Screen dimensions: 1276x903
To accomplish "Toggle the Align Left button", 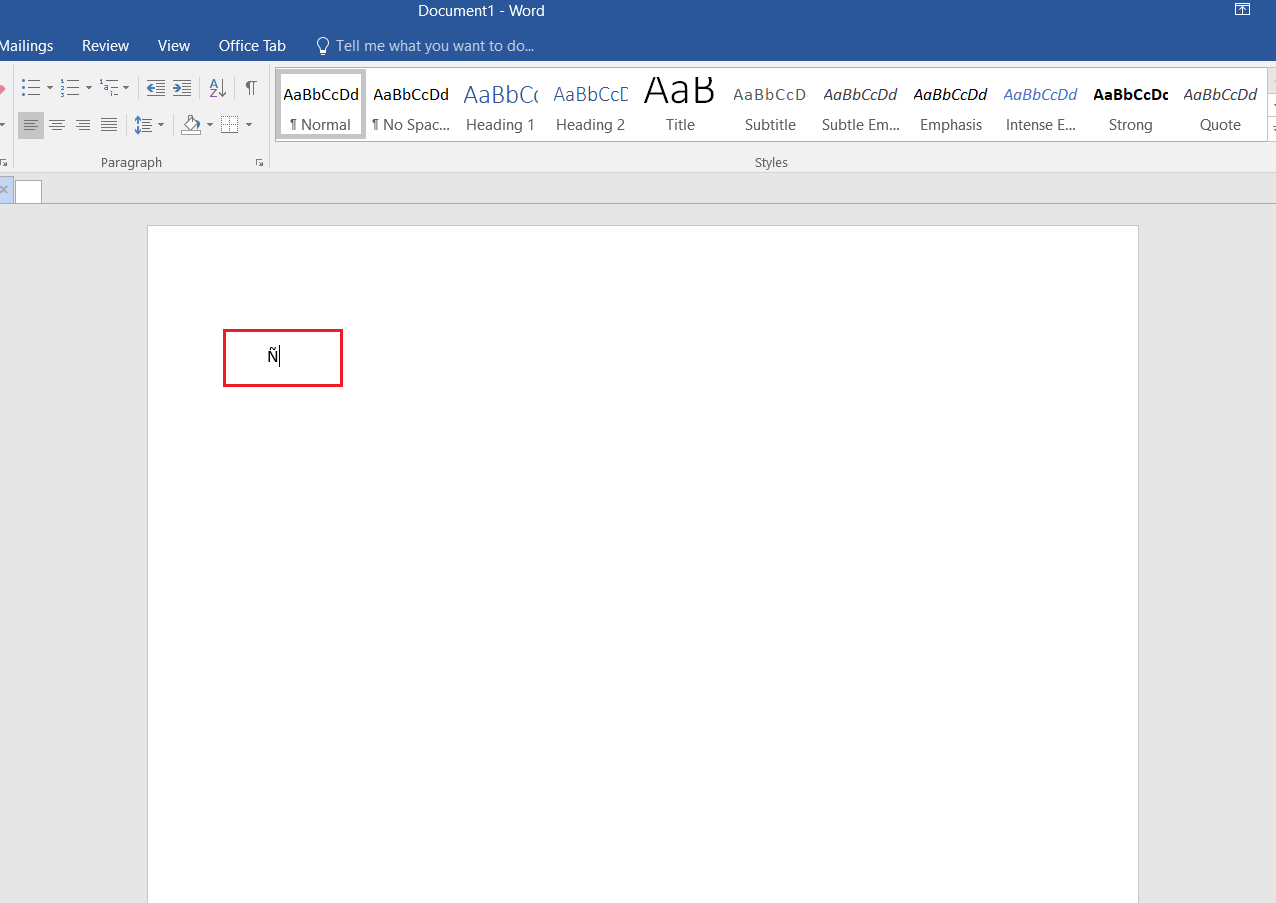I will pos(31,125).
